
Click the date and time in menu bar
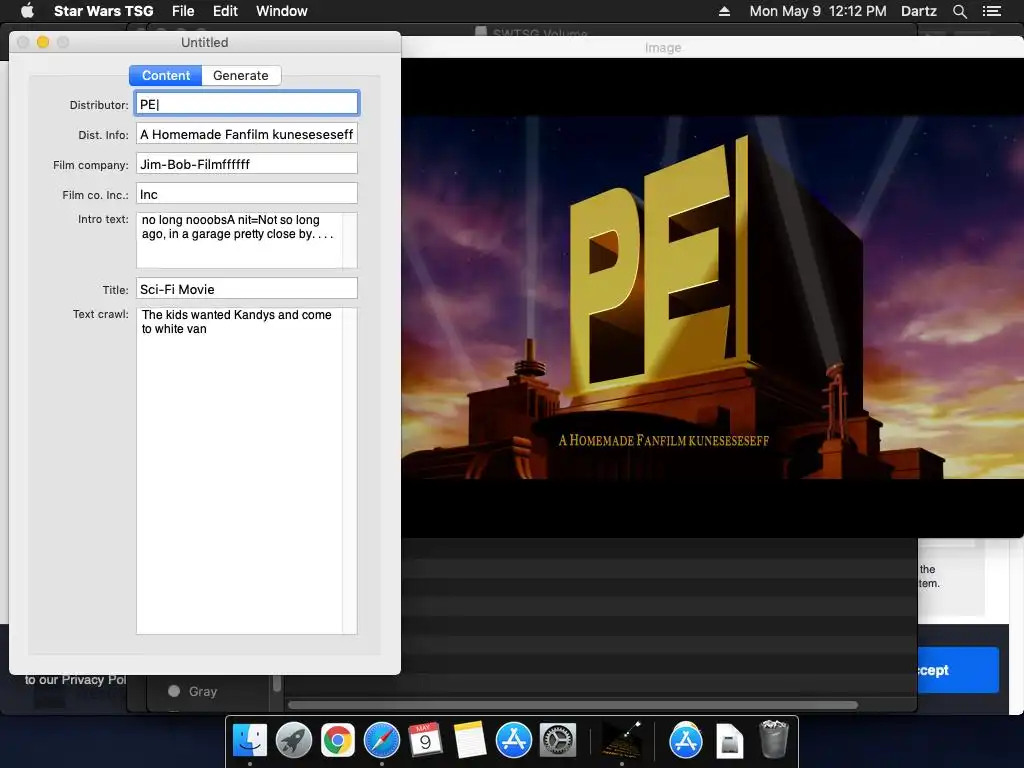point(818,11)
